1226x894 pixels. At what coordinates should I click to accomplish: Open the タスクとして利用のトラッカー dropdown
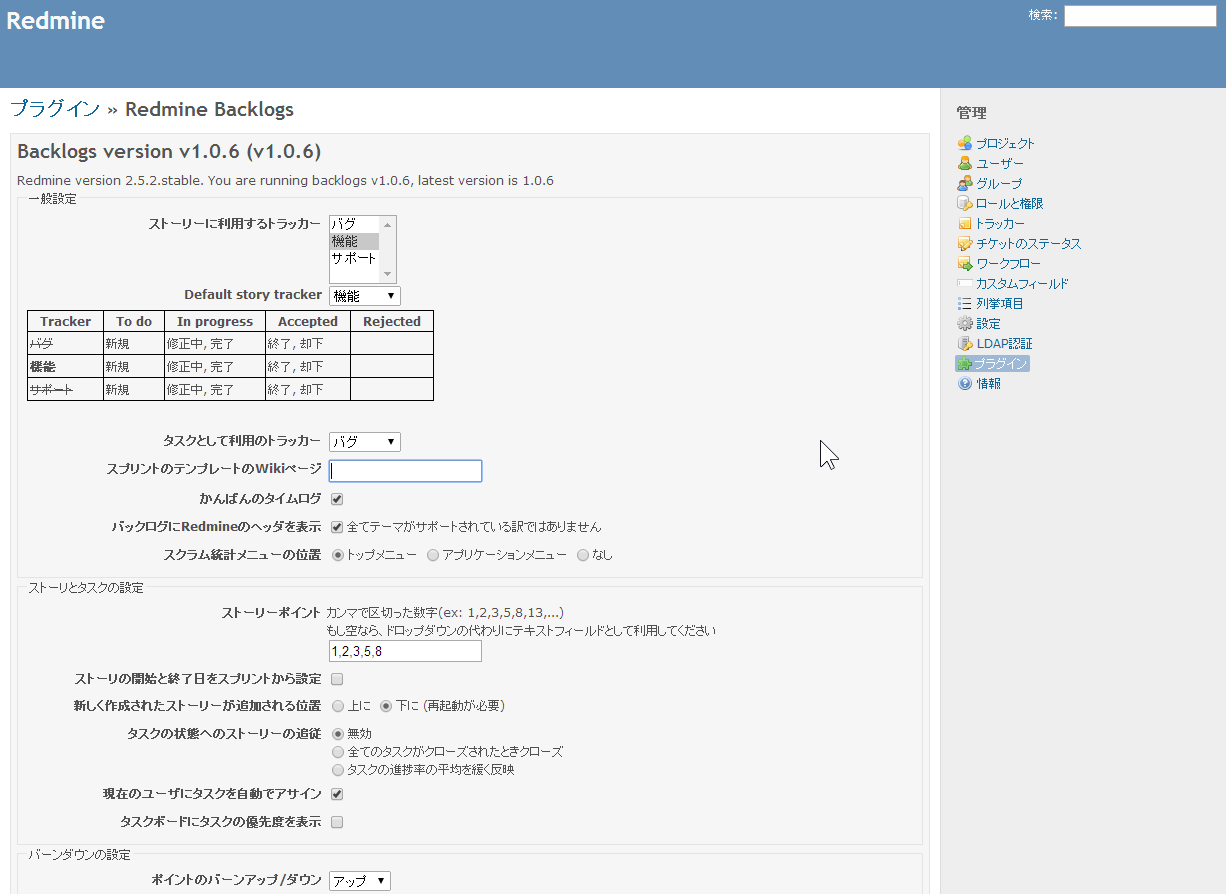point(365,442)
